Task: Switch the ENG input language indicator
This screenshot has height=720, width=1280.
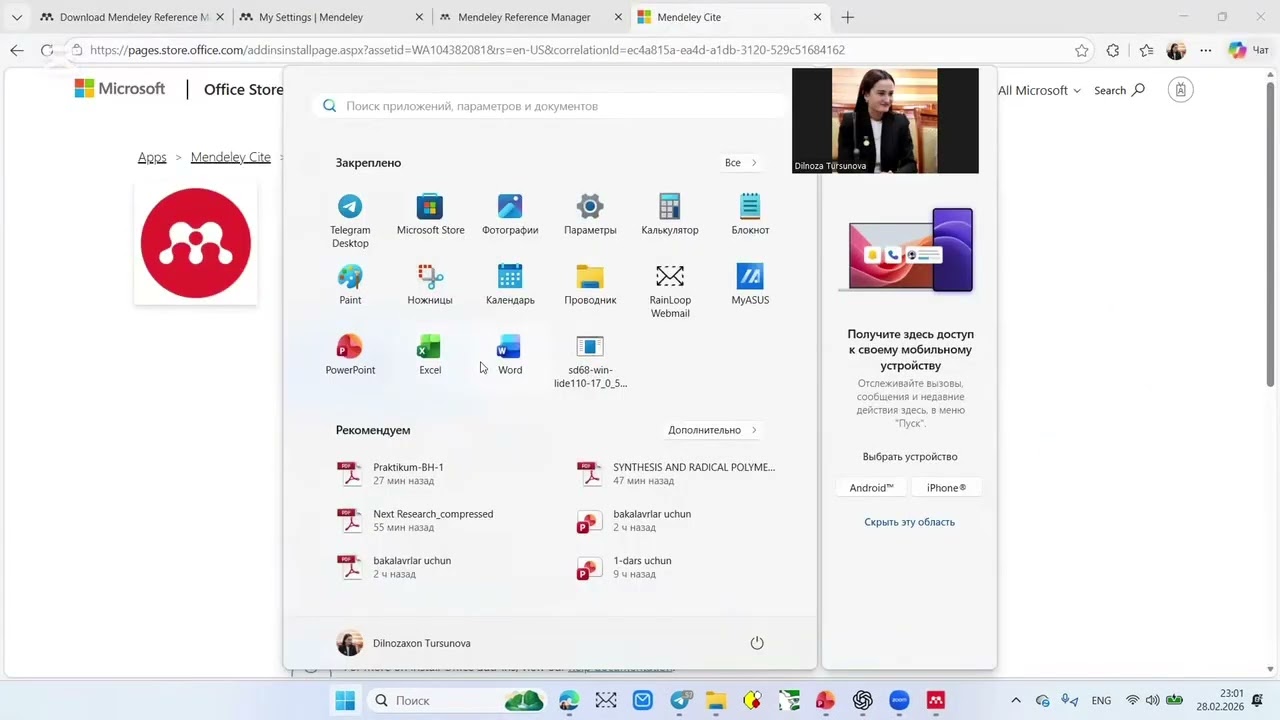Action: tap(1100, 701)
